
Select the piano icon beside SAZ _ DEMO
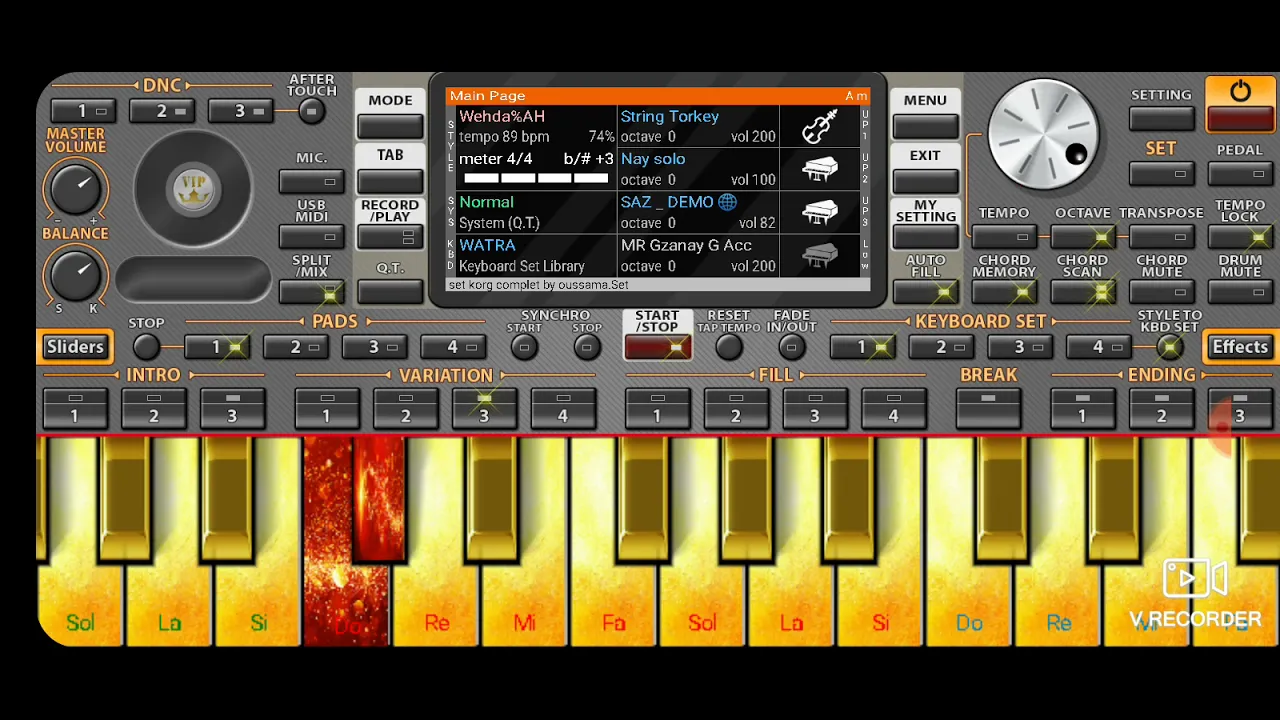coord(819,213)
